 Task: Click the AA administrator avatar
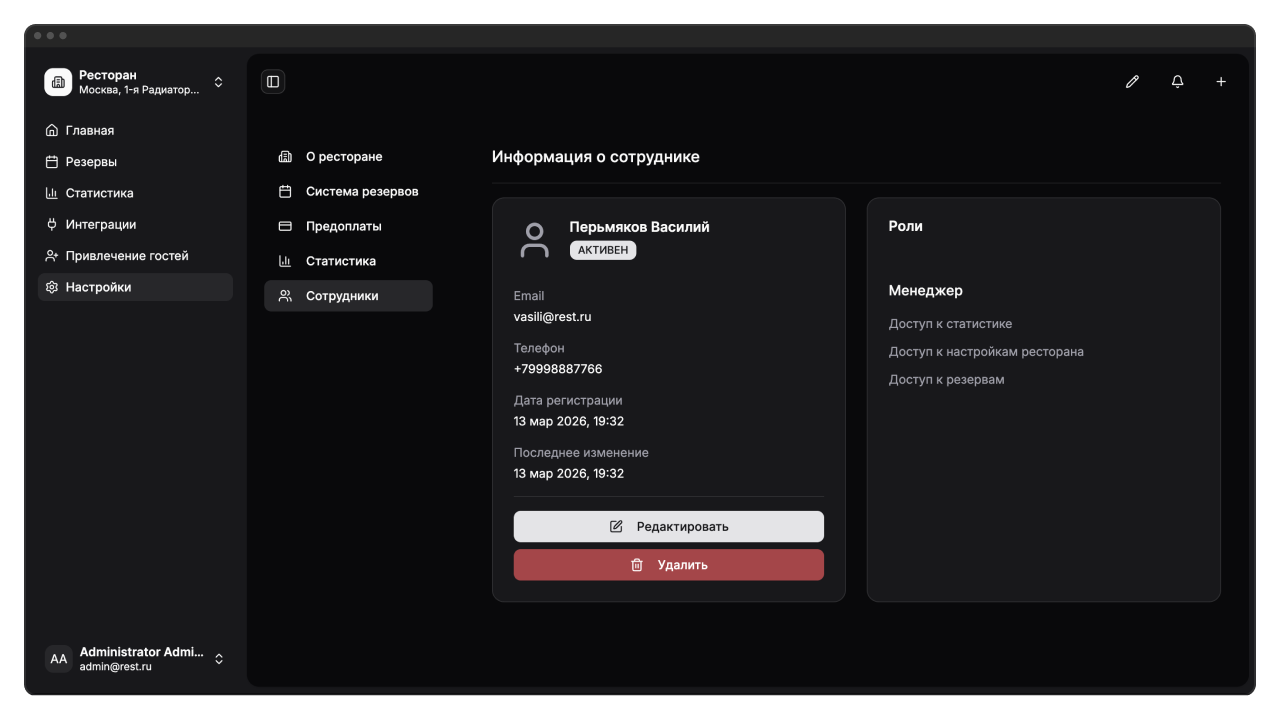(59, 659)
